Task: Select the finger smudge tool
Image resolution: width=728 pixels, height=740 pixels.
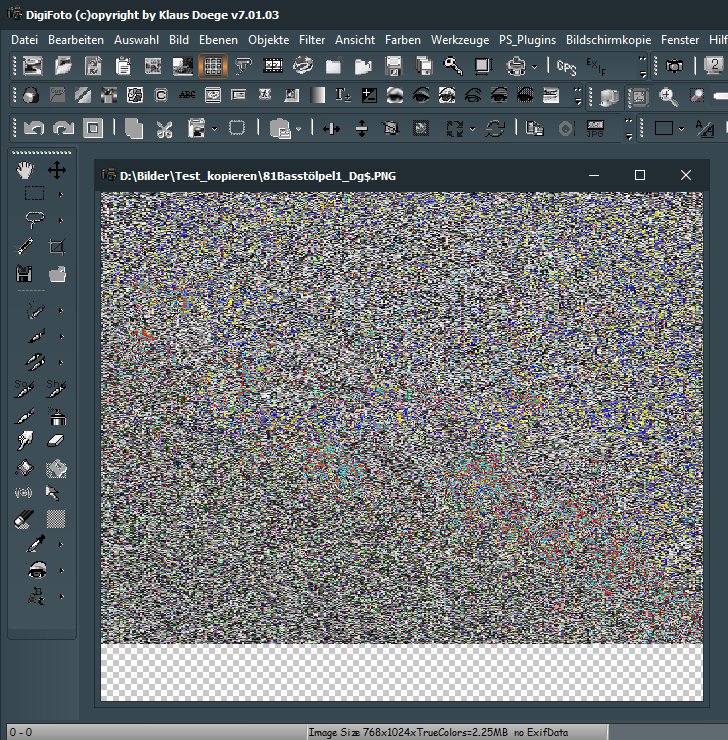Action: (x=25, y=441)
